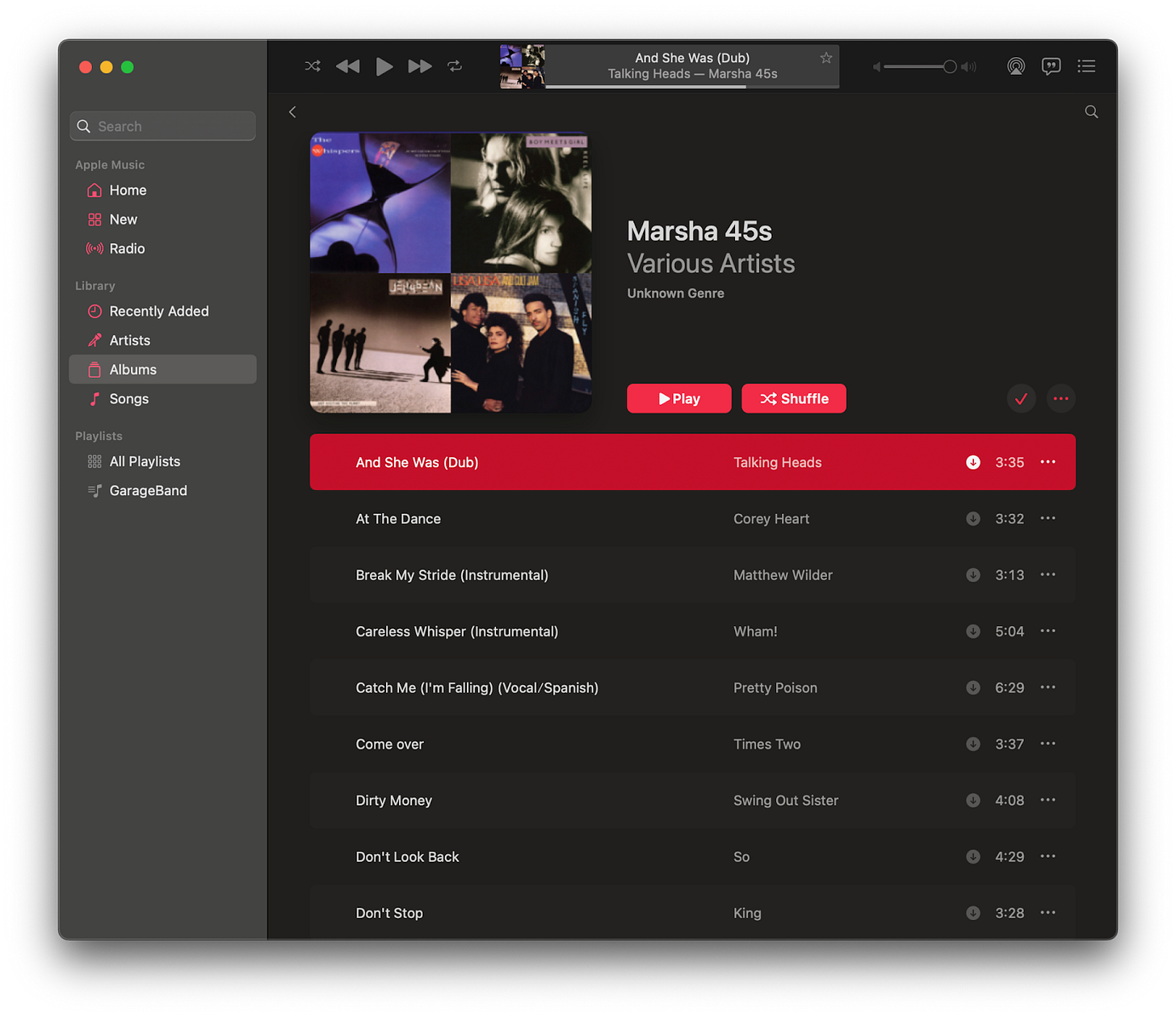The image size is (1176, 1017).
Task: Open the search magnifier in the album view
Action: click(1091, 111)
